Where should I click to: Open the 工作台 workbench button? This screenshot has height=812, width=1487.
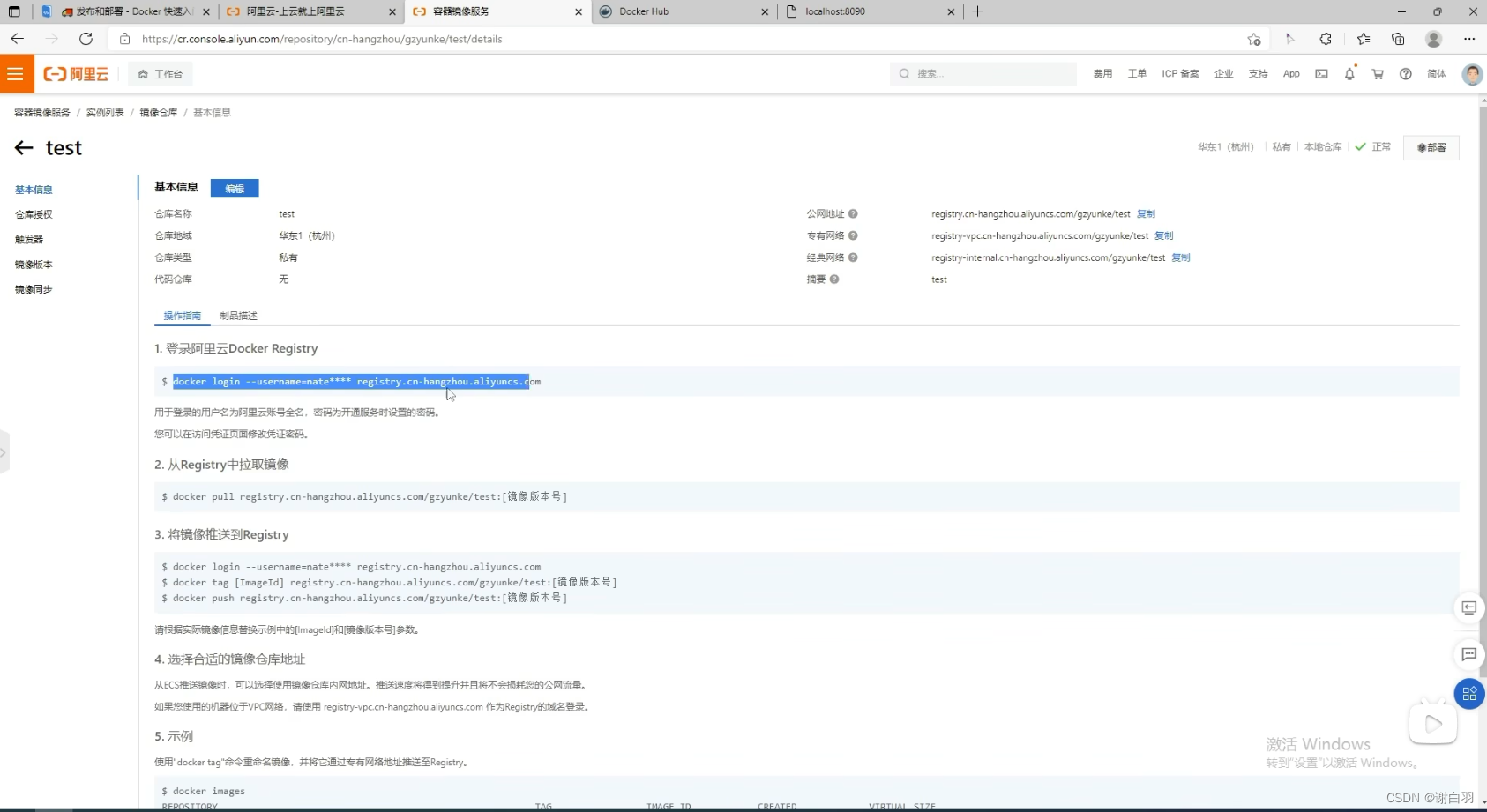click(161, 74)
